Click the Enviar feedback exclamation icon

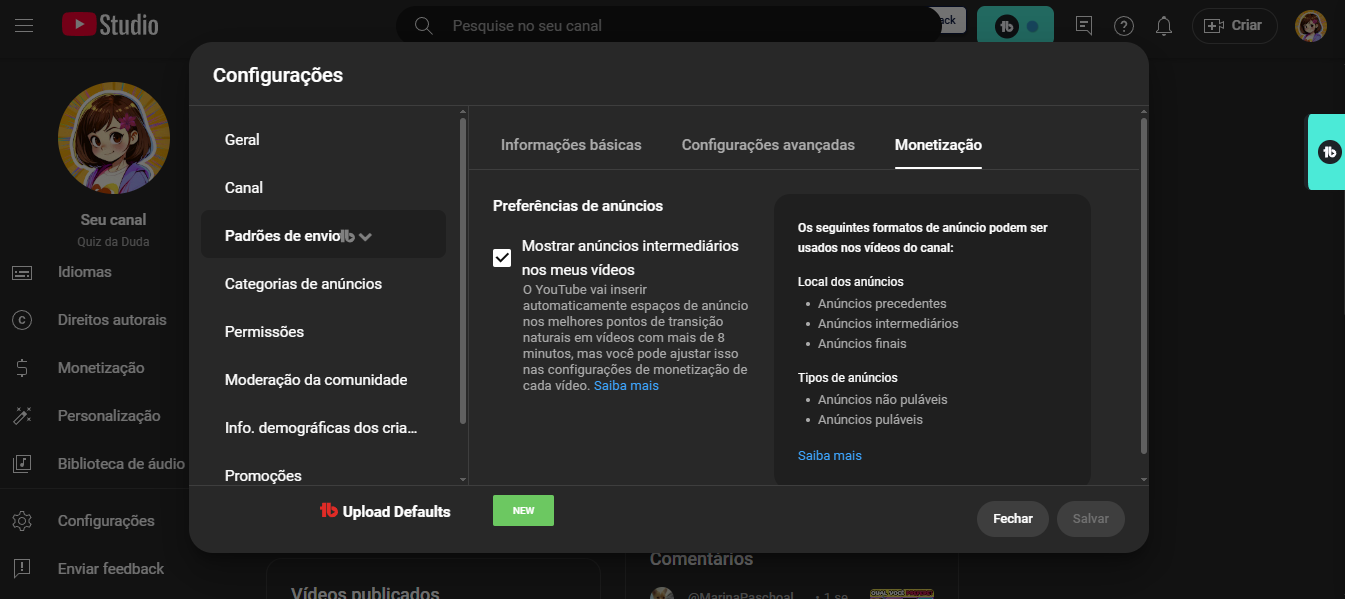23,569
